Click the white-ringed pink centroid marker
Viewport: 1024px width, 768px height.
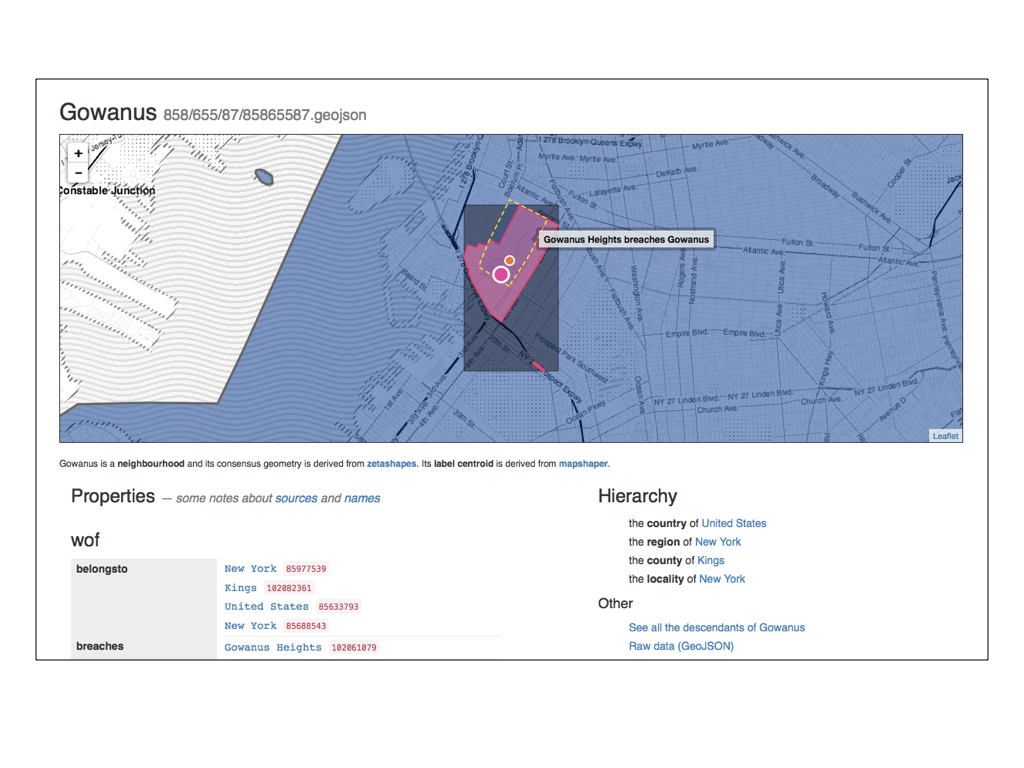(x=502, y=274)
